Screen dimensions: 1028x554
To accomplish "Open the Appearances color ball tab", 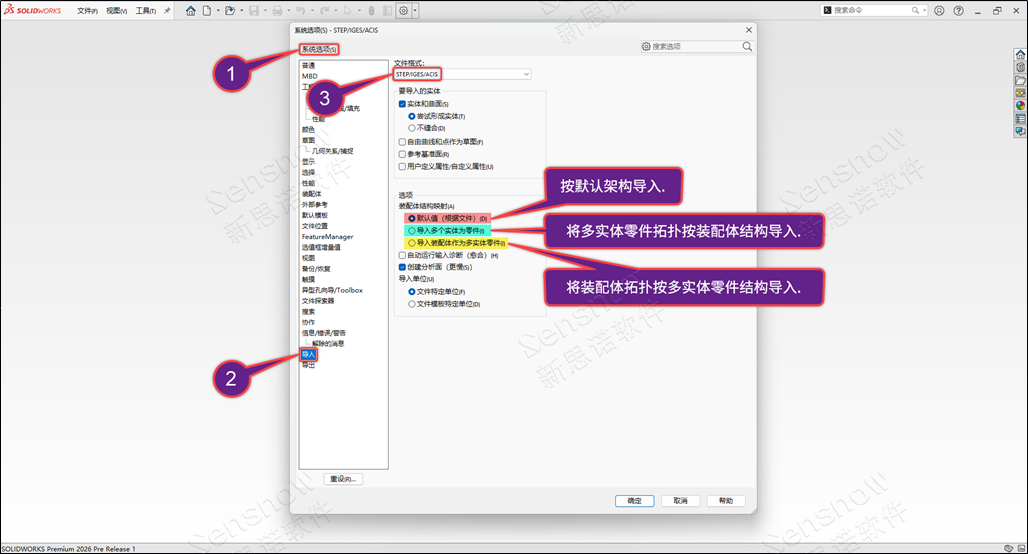I will [x=1020, y=106].
